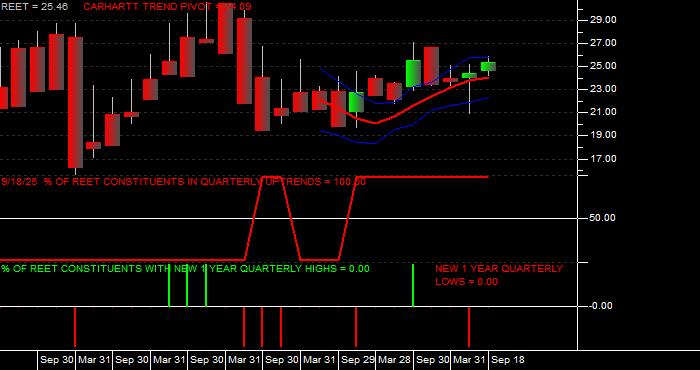This screenshot has width=700, height=370.
Task: Select the Mar 28 date label
Action: [x=395, y=360]
